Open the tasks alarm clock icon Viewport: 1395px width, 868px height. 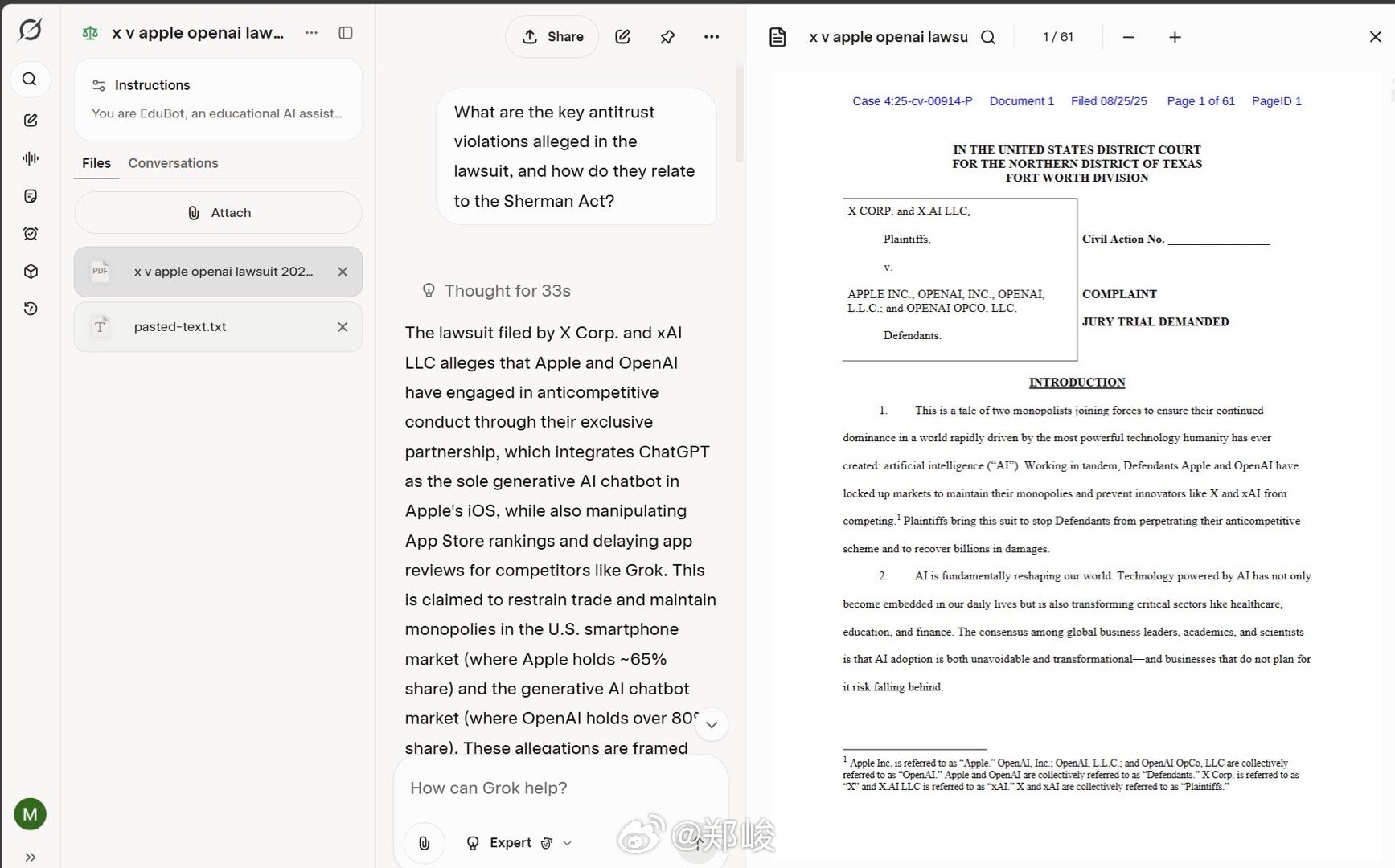click(x=31, y=234)
